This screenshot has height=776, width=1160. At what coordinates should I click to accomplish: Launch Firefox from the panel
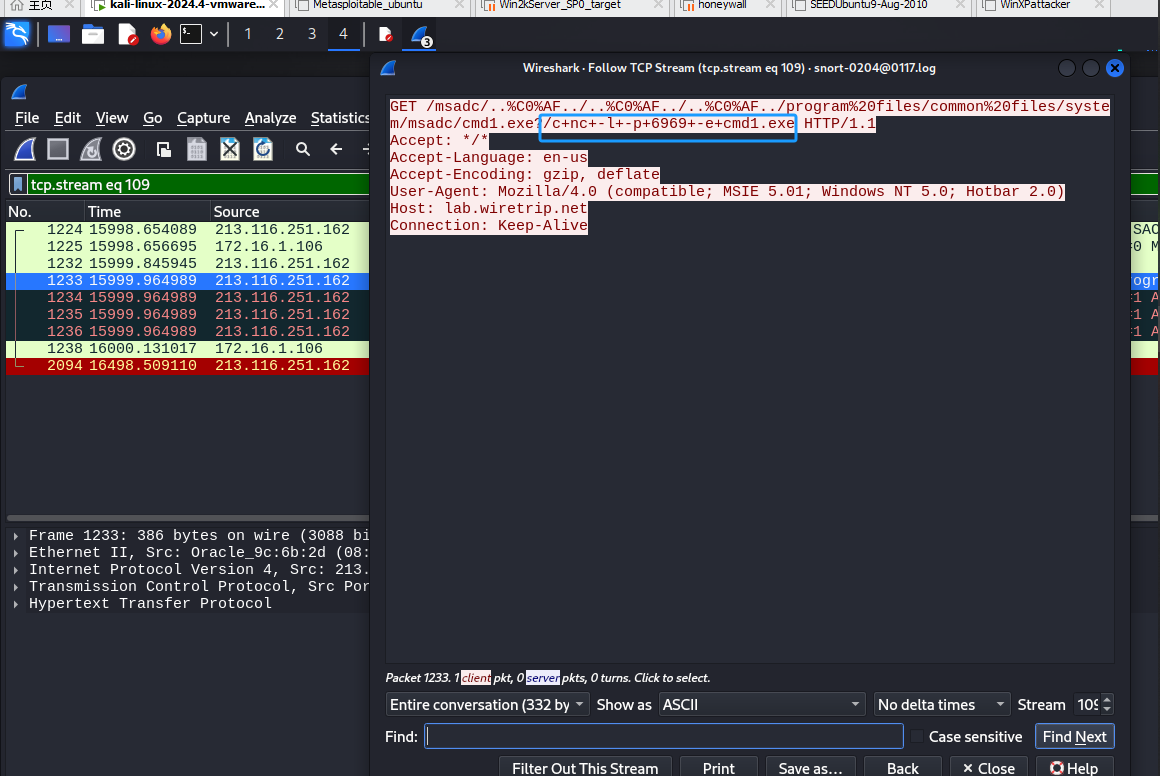pos(161,34)
